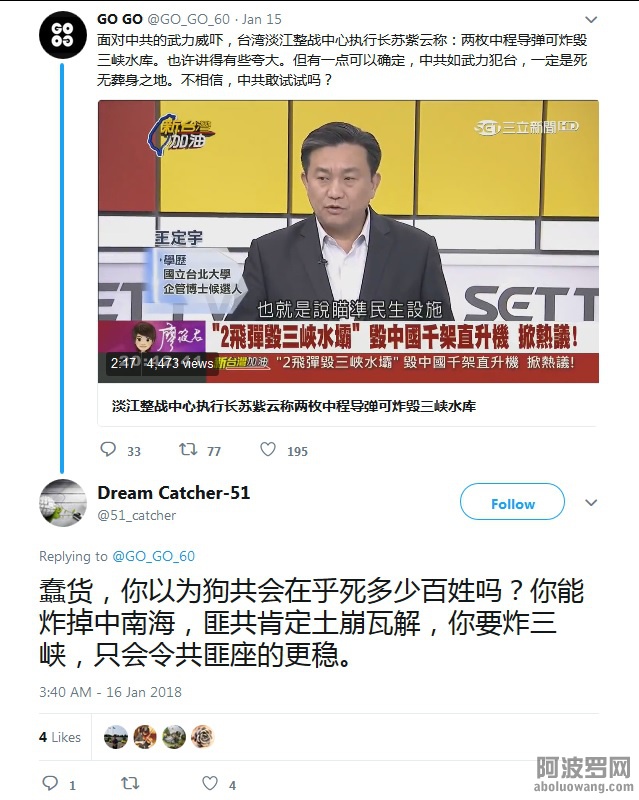639x800 pixels.
Task: Play the SET news video thumbnail
Action: tap(349, 241)
